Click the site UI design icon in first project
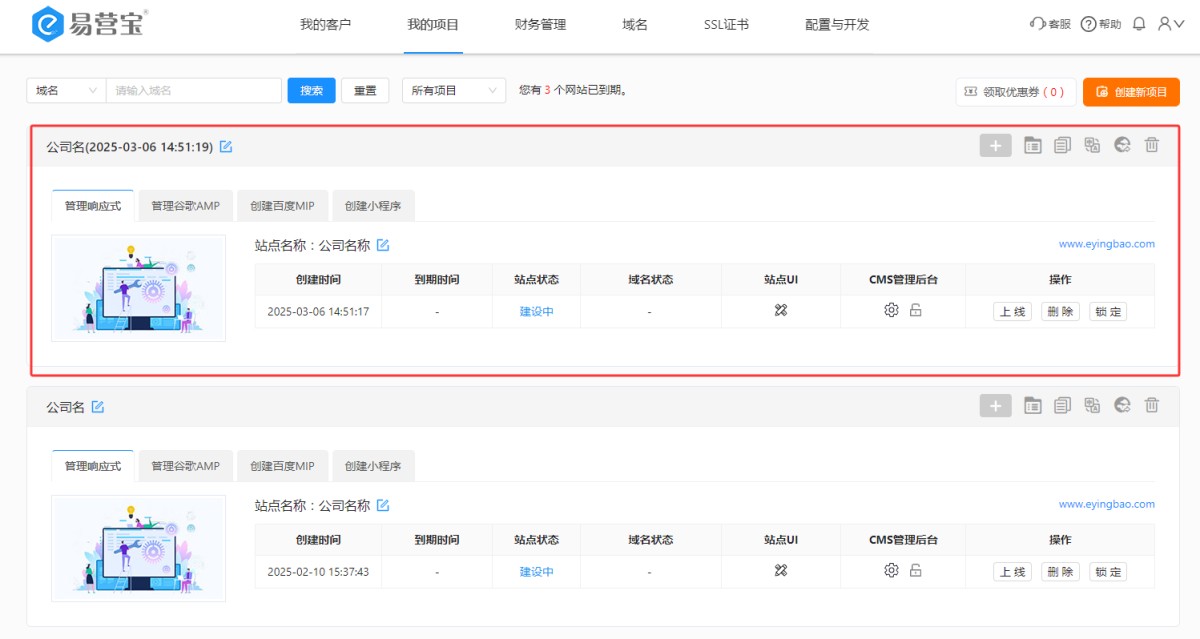 tap(781, 310)
